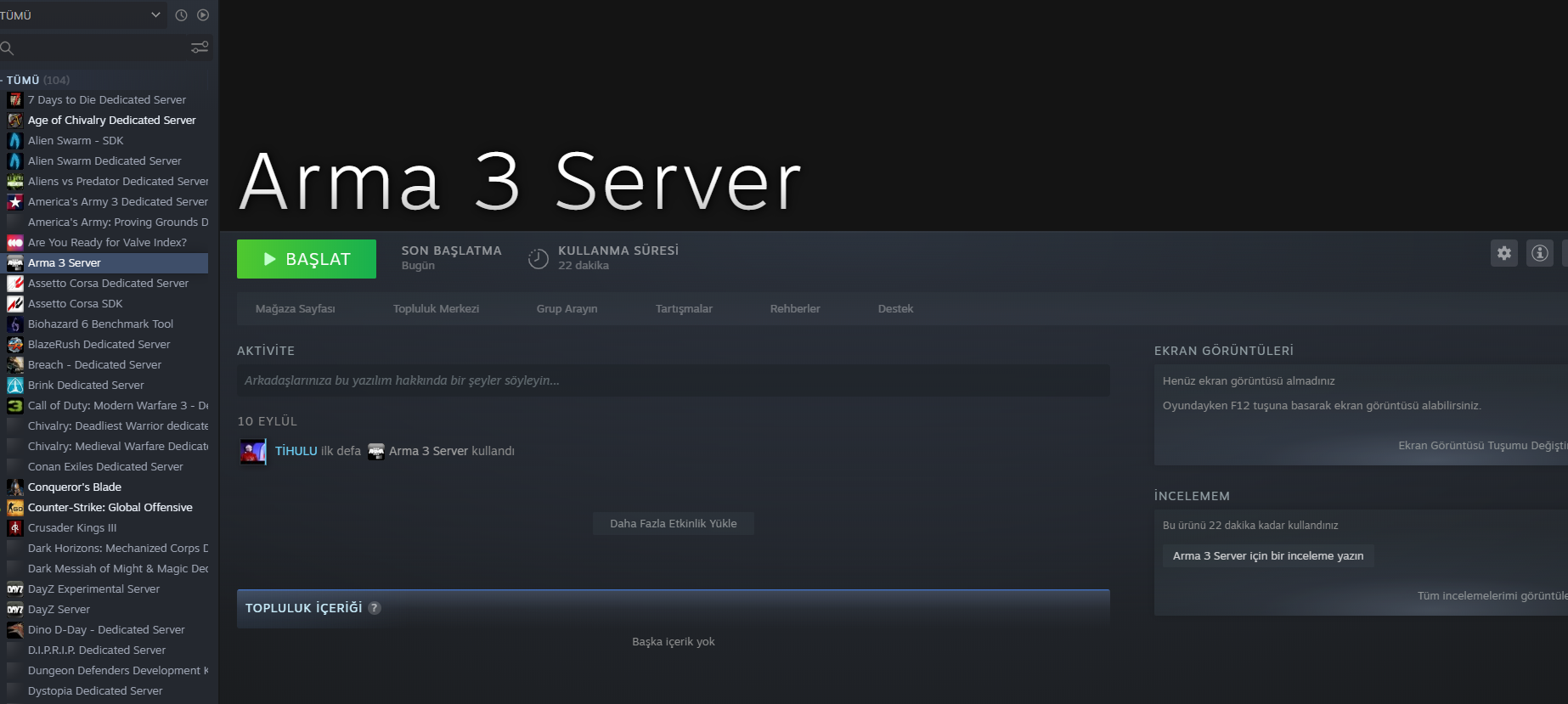Click Counter-Strike: Global Offensive icon
This screenshot has height=704, width=1568.
pyautogui.click(x=15, y=508)
